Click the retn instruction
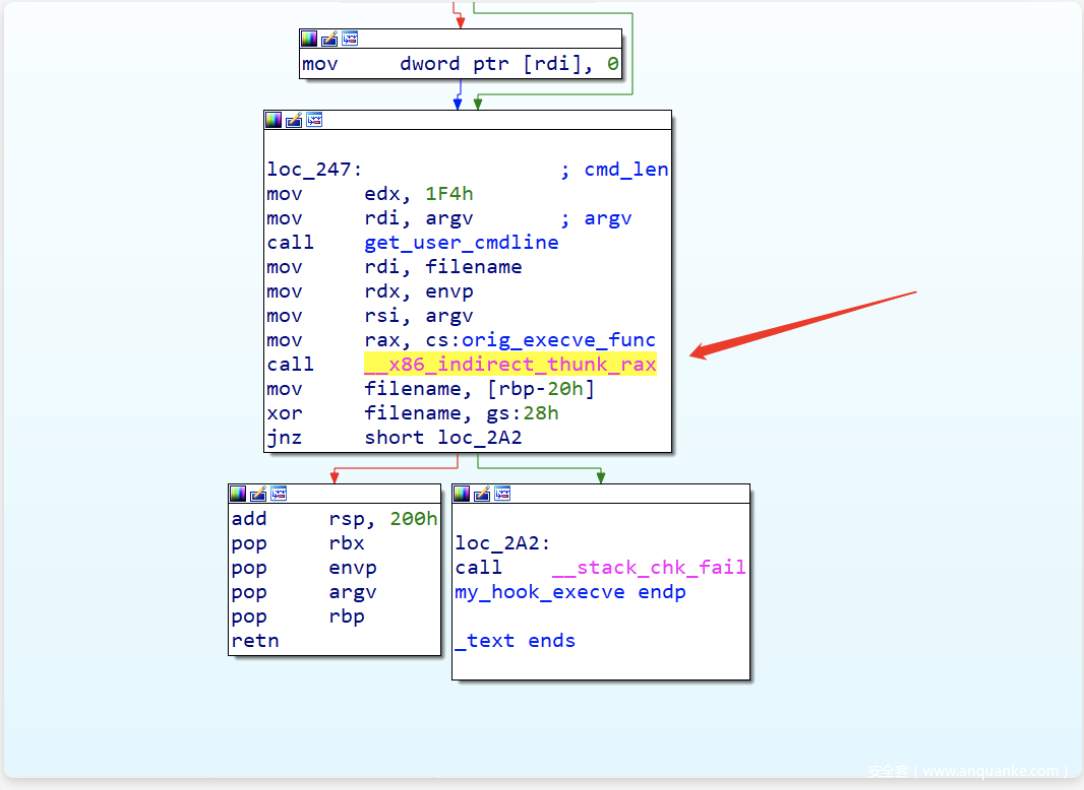1084x790 pixels. [255, 641]
